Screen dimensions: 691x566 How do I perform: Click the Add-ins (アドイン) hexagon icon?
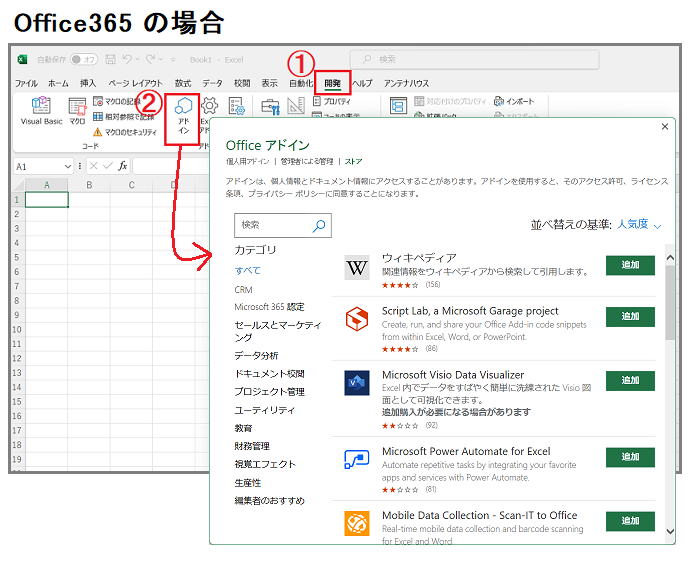183,106
